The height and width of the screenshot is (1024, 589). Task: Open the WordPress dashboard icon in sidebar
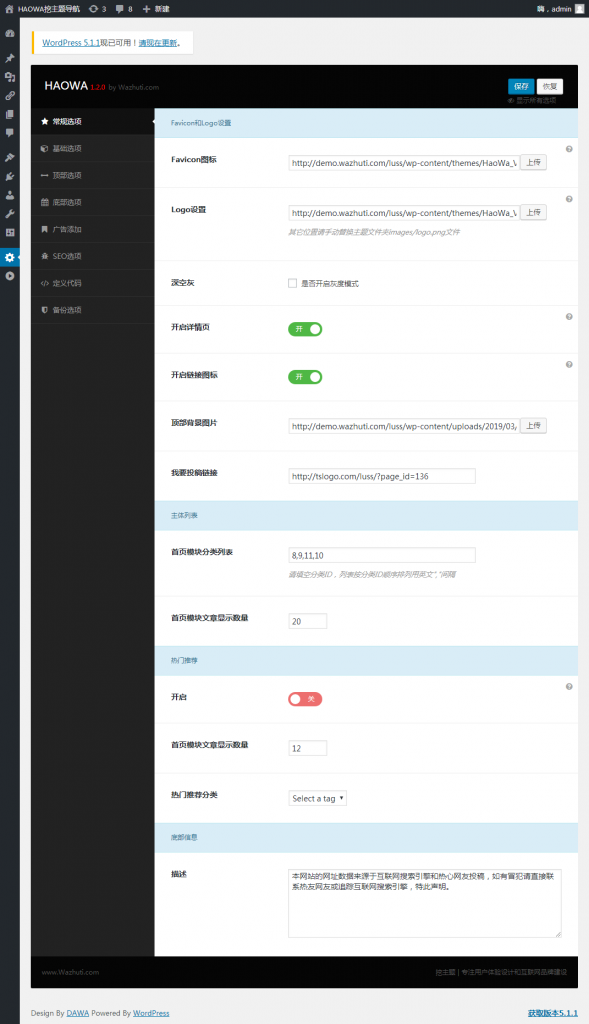pyautogui.click(x=10, y=33)
